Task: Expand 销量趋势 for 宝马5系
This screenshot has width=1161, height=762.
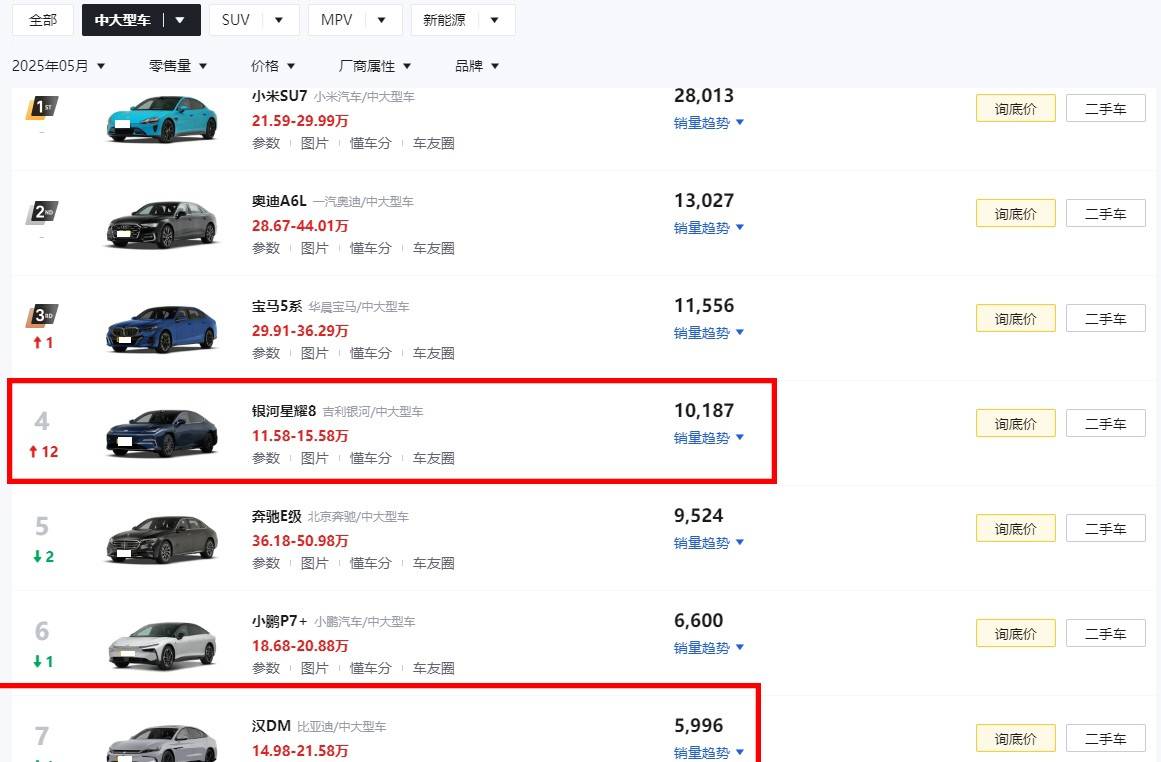Action: [709, 333]
